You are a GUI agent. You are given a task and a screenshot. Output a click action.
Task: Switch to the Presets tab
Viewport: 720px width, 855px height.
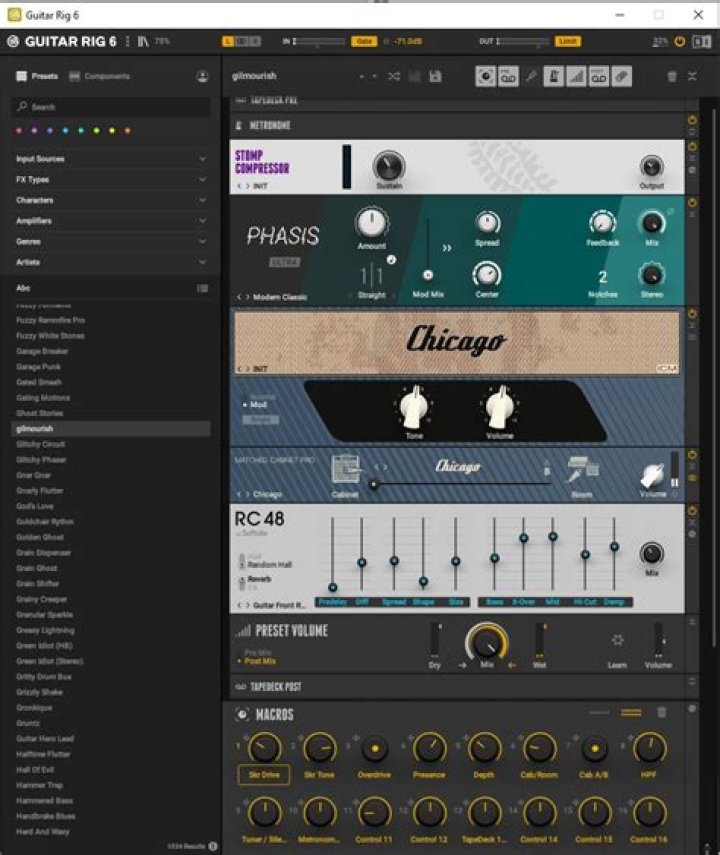pos(37,76)
